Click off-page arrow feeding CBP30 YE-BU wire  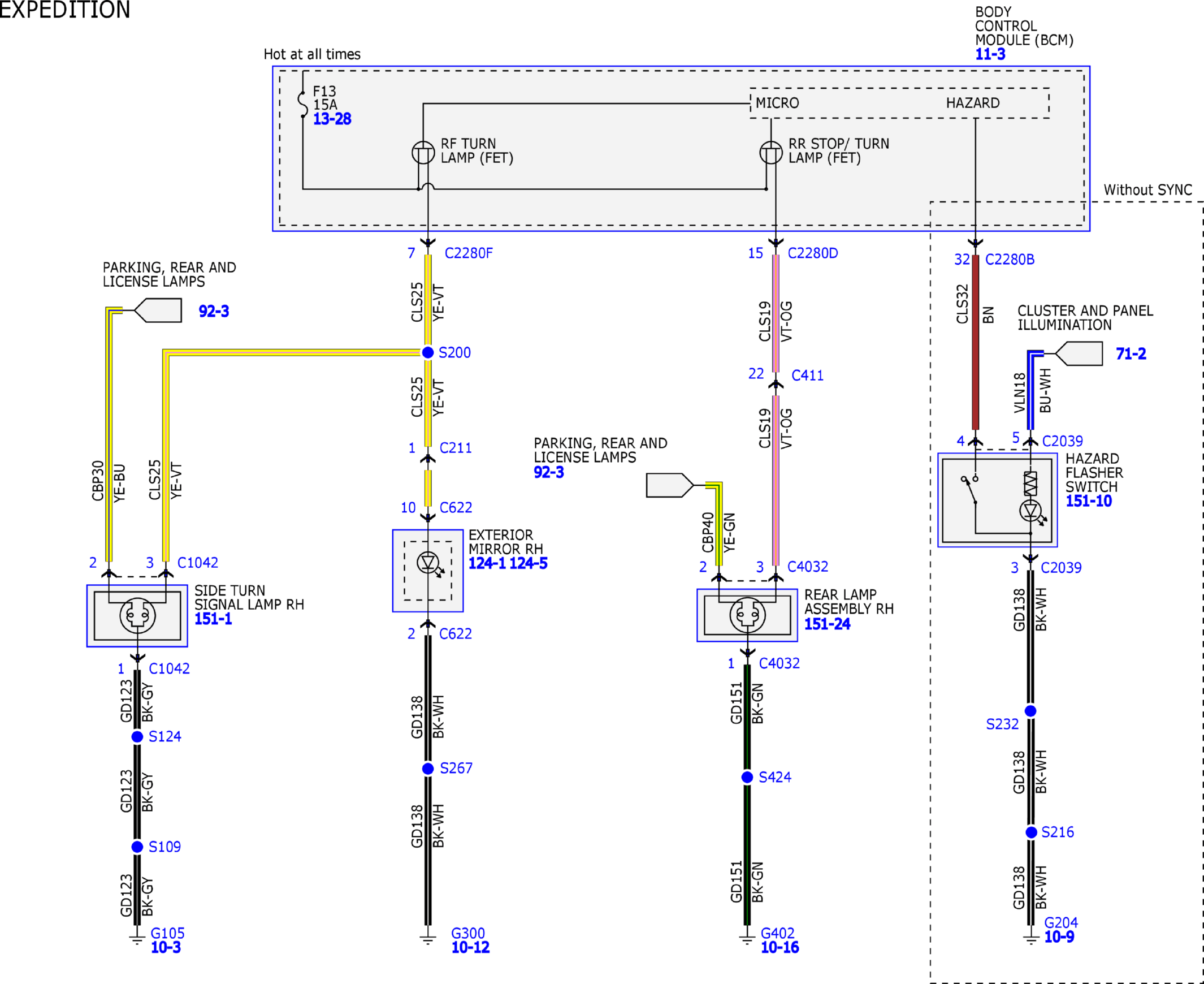click(x=158, y=310)
